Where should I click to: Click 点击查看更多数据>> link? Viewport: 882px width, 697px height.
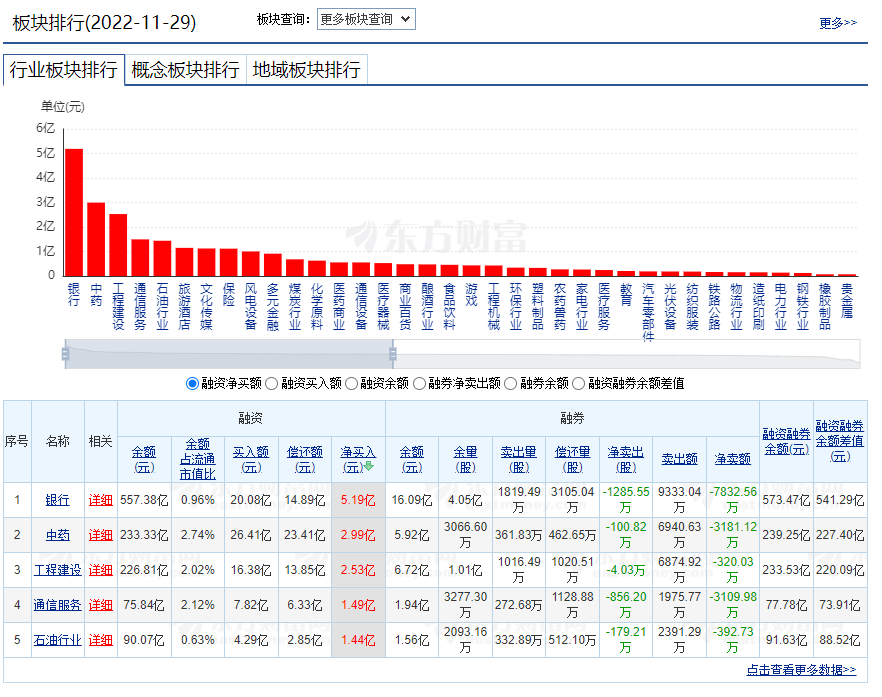coord(801,670)
